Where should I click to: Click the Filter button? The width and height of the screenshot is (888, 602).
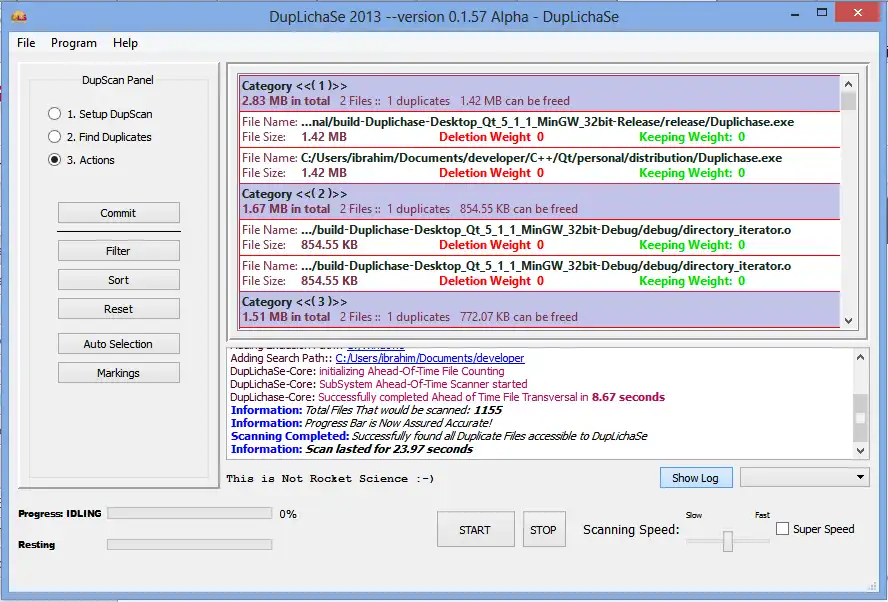tap(118, 251)
